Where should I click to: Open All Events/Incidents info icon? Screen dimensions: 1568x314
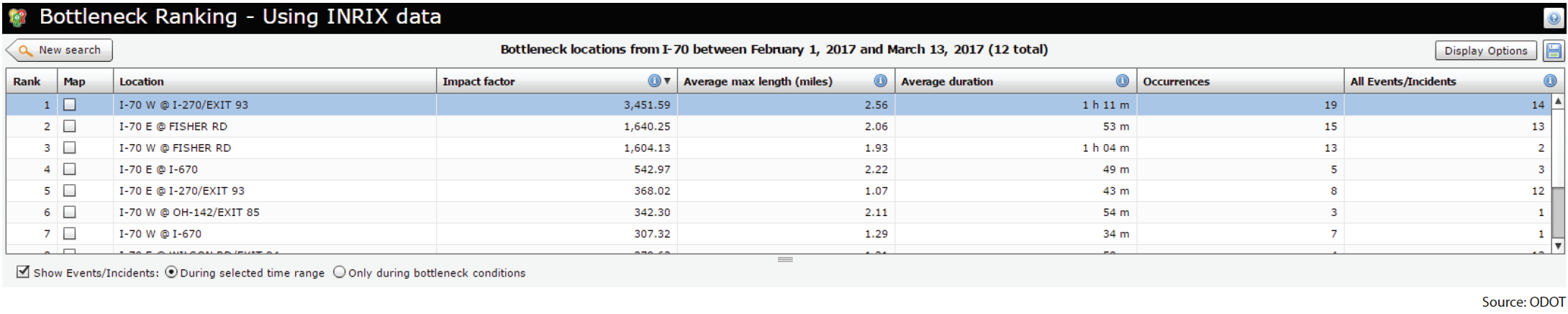[x=1549, y=81]
